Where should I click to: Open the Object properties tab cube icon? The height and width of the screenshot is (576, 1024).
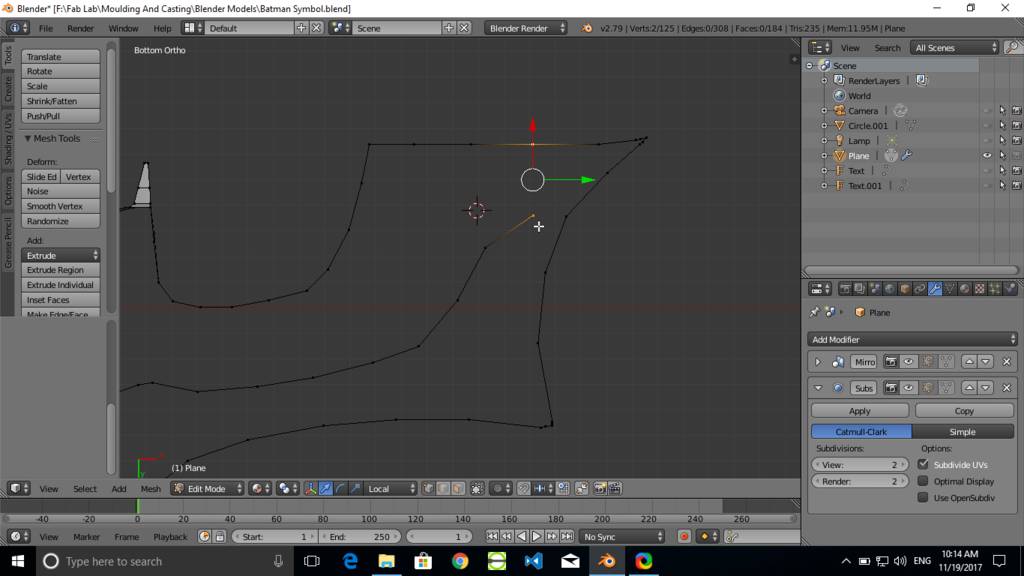[904, 289]
